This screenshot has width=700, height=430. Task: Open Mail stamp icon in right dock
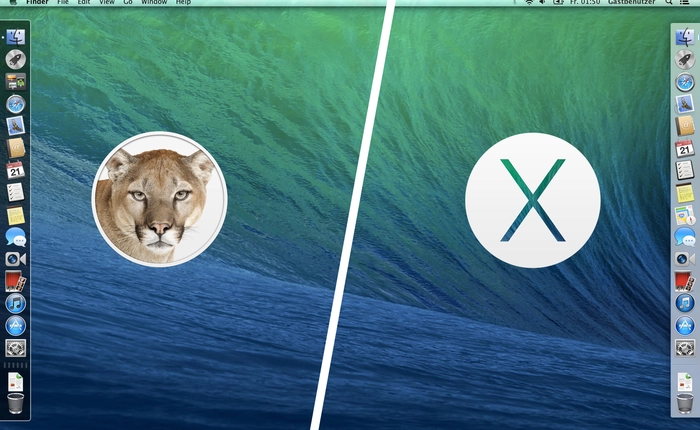point(685,104)
